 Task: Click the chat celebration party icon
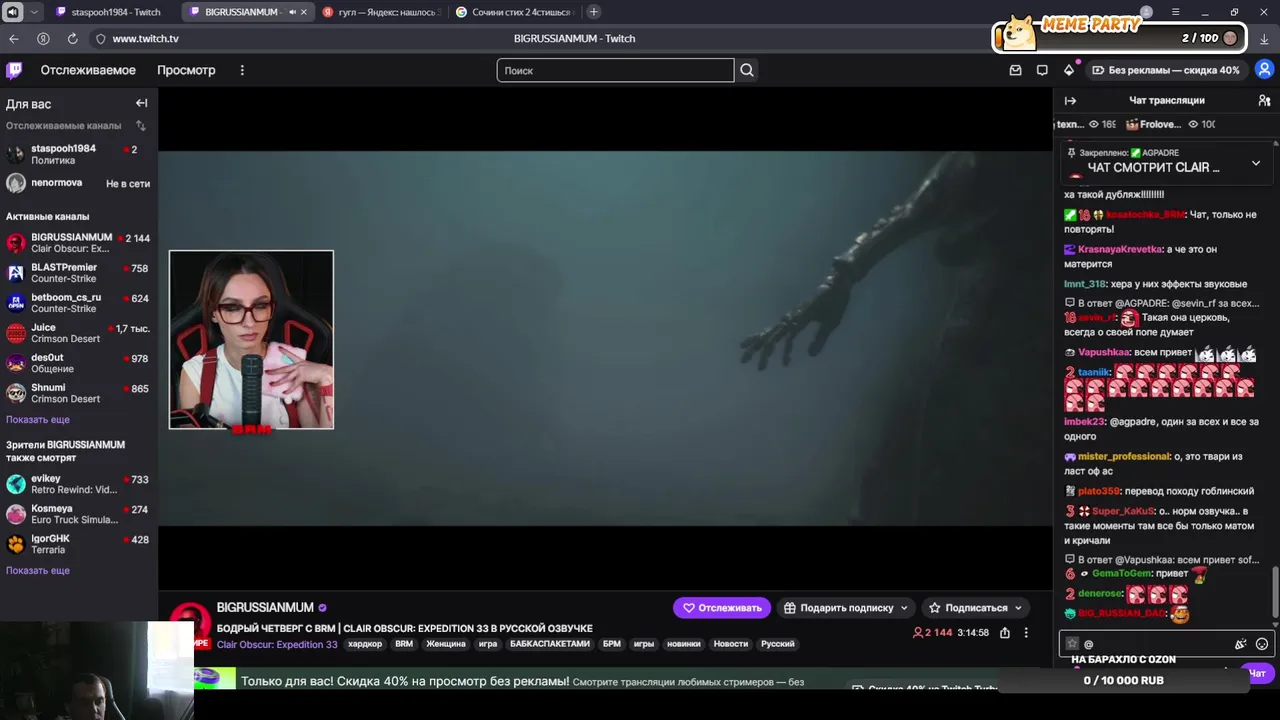coord(1240,644)
